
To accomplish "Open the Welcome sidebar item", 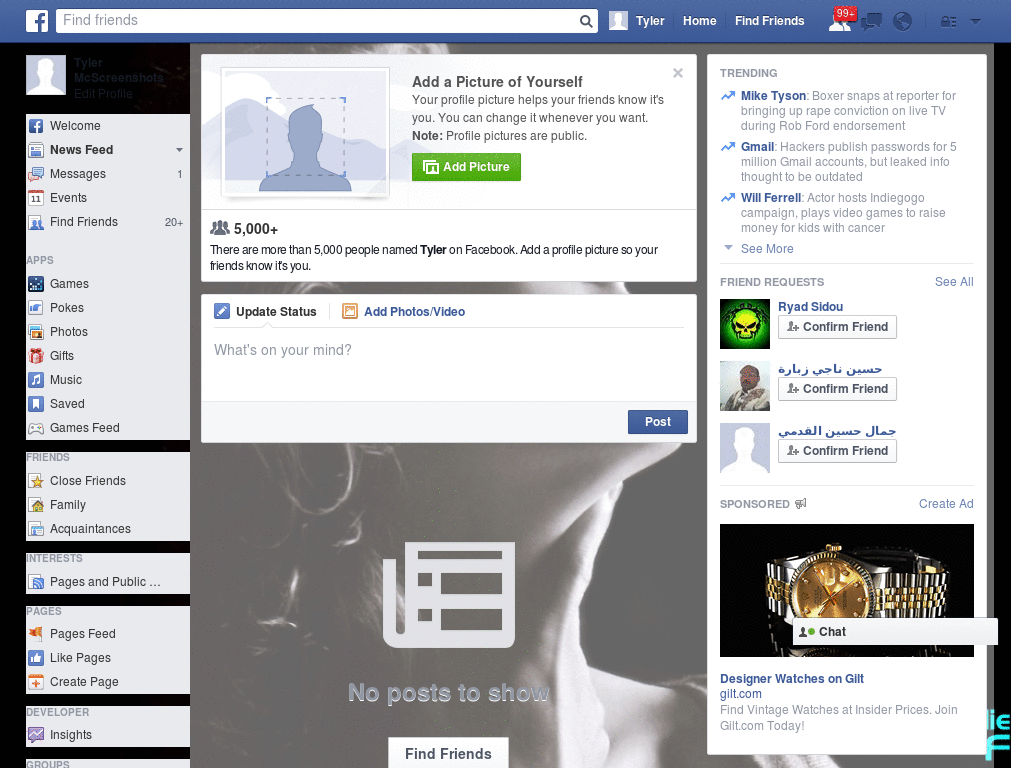I will [108, 126].
